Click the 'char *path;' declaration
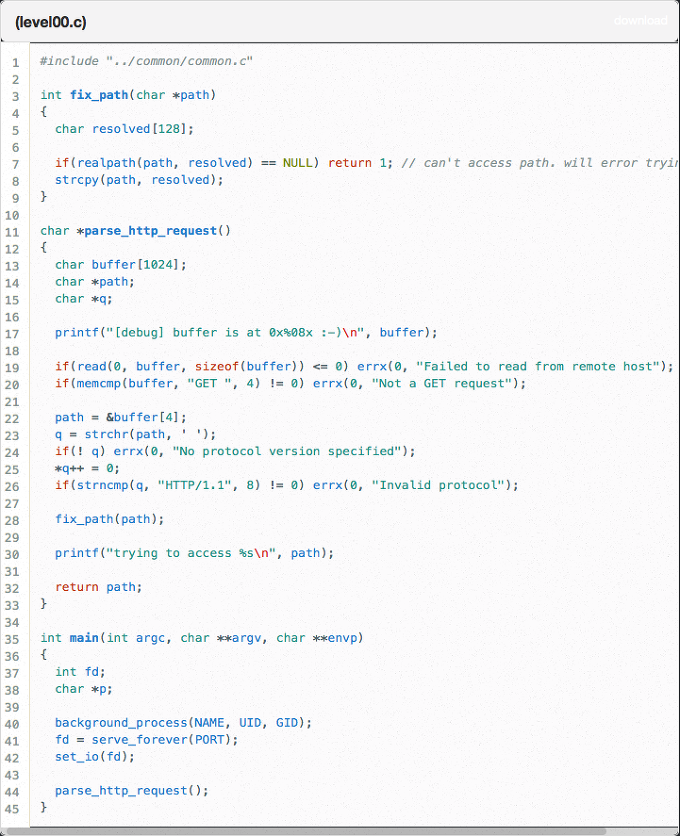The width and height of the screenshot is (680, 836). 95,282
